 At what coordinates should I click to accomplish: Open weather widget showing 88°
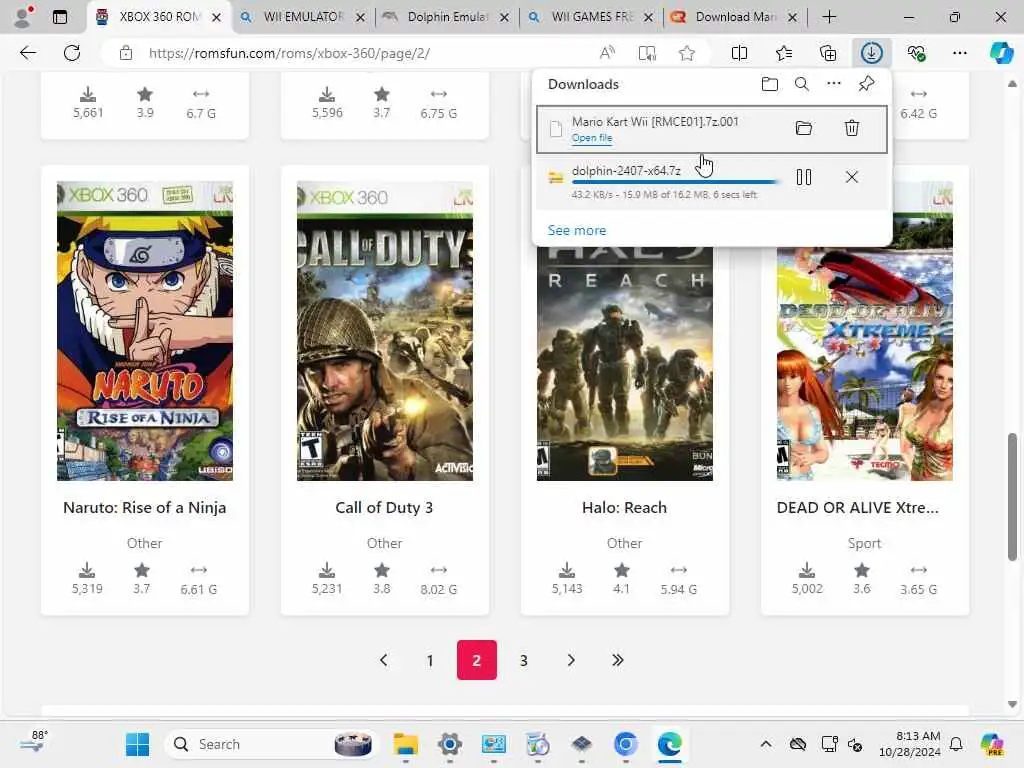click(x=34, y=743)
